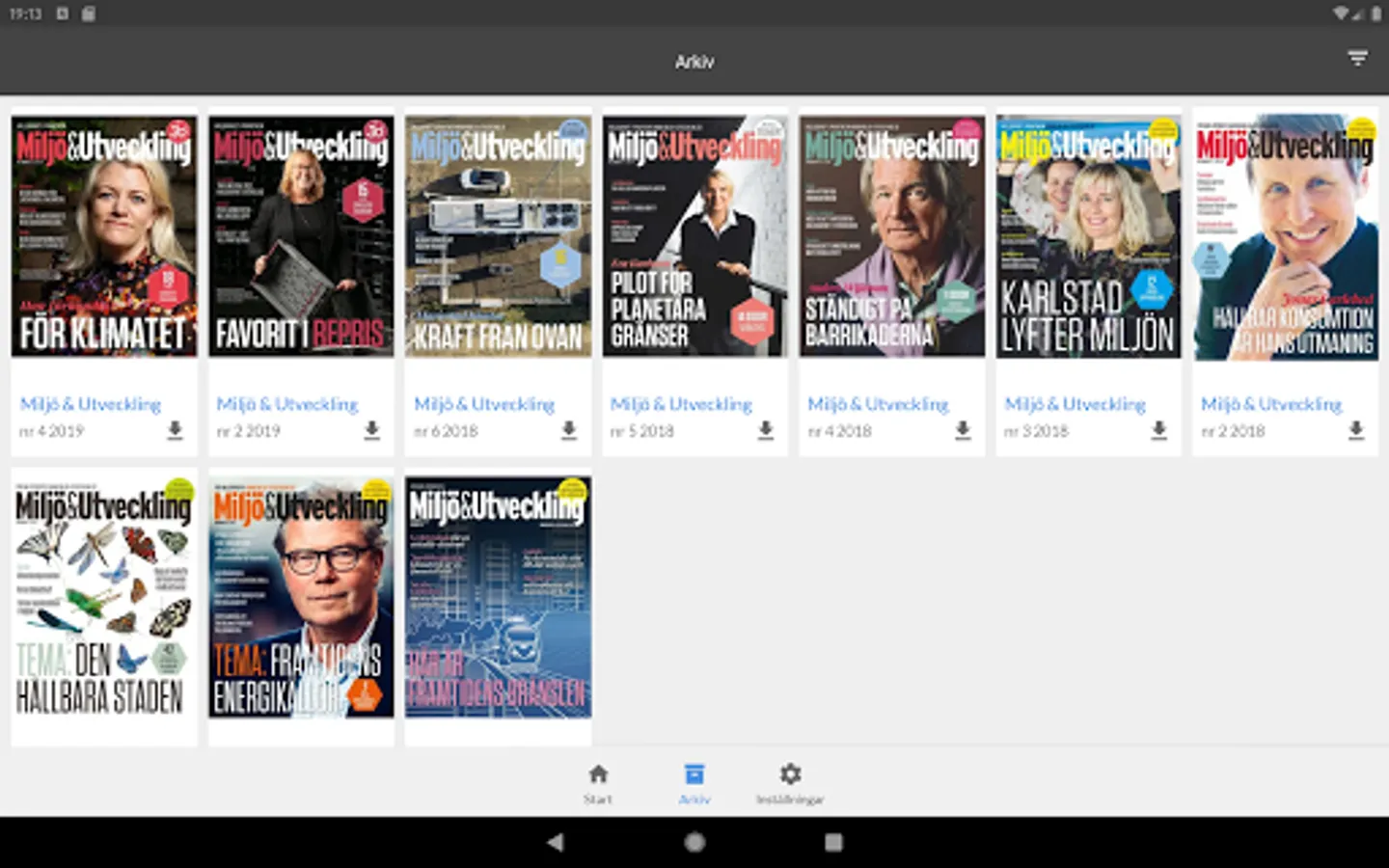
Task: Open the Inställningar settings tab
Action: tap(790, 783)
